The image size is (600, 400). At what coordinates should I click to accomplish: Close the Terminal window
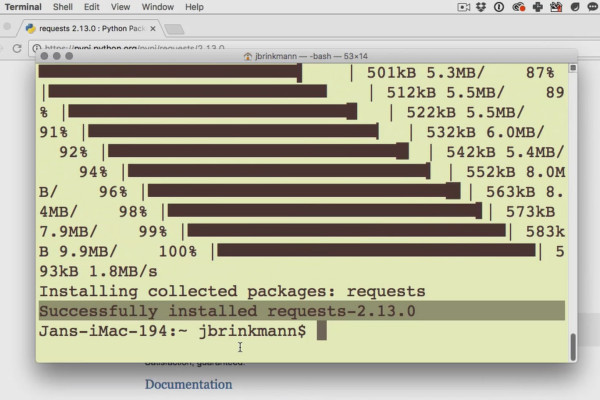(44, 56)
